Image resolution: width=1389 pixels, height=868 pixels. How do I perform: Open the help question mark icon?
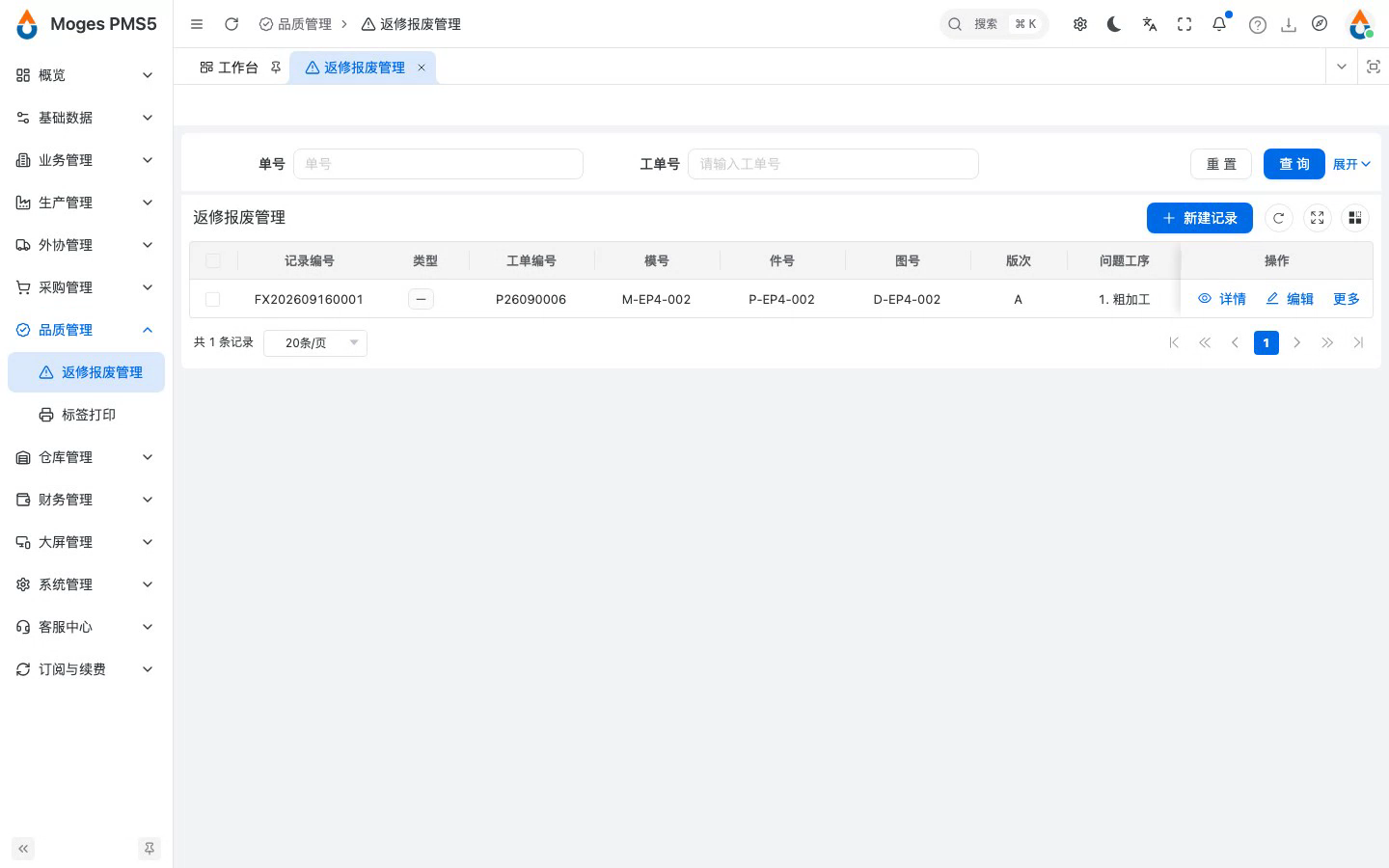[1258, 25]
